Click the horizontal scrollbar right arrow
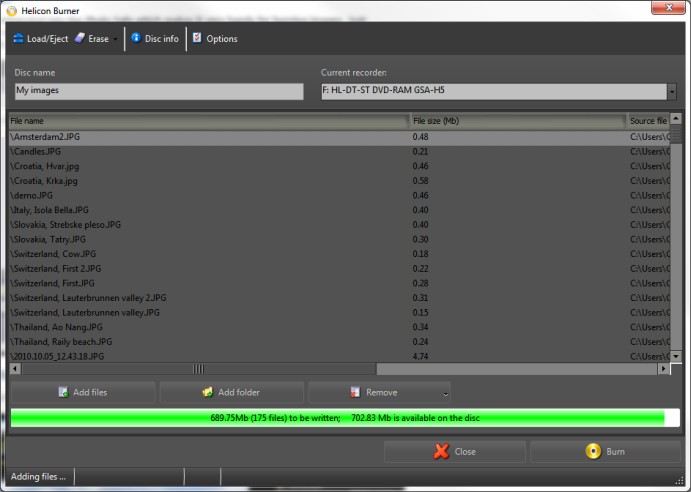The height and width of the screenshot is (492, 691). pos(663,369)
